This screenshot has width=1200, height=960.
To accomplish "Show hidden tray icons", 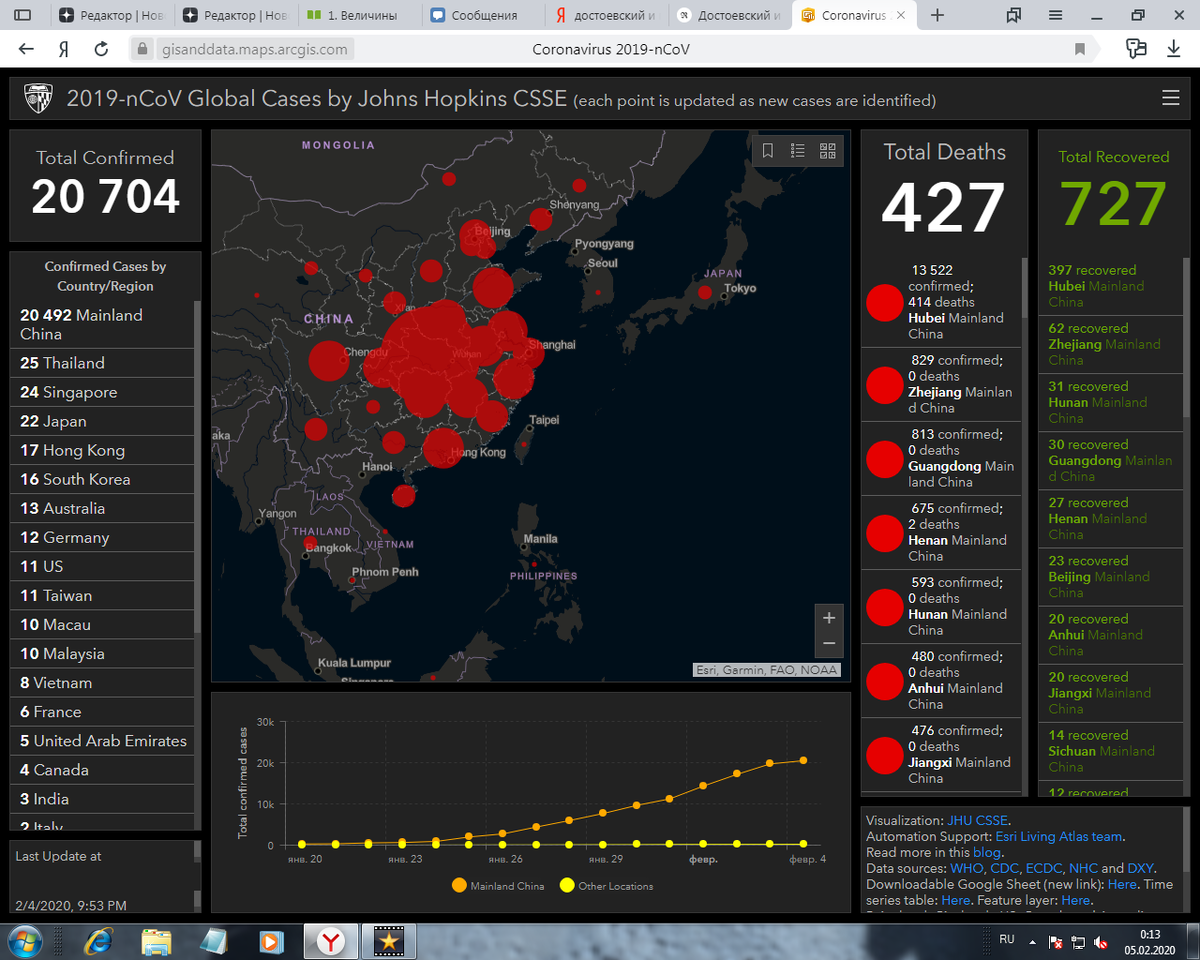I will 1033,942.
